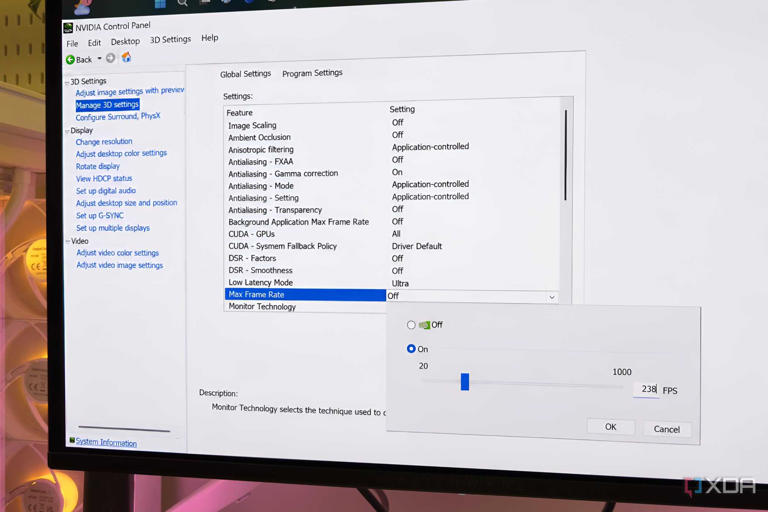Switch to the Global Settings tab
768x512 pixels.
[x=245, y=74]
